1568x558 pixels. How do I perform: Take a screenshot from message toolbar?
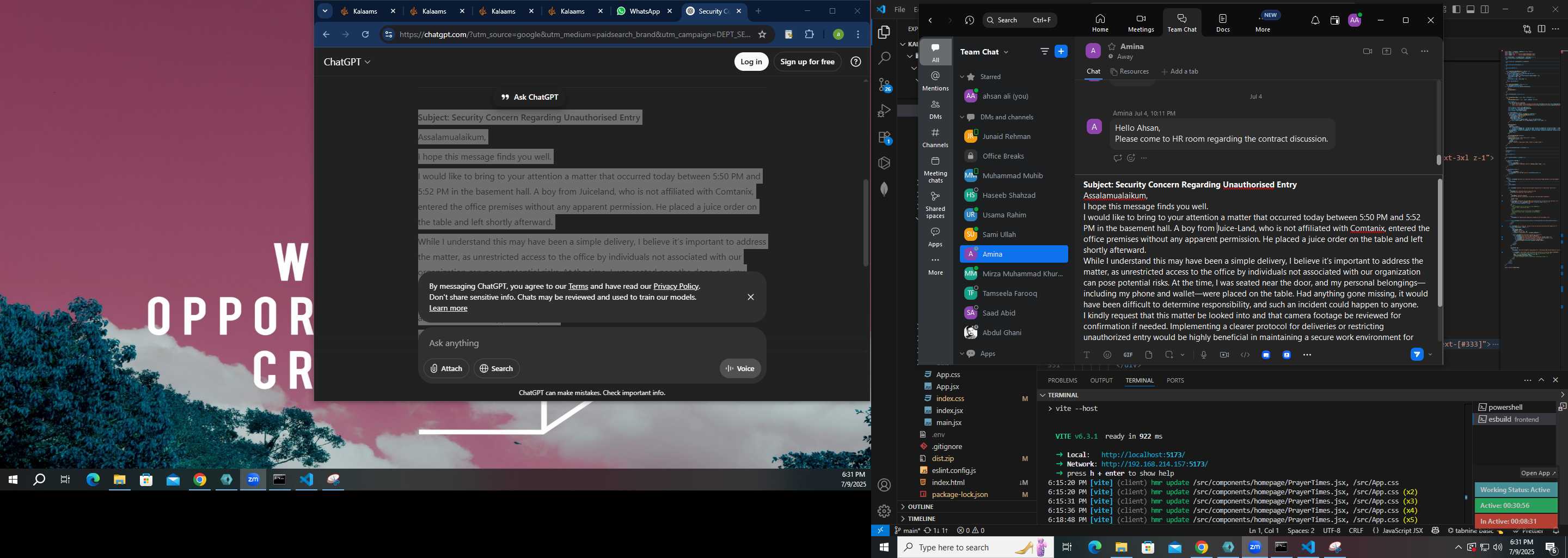(1169, 355)
